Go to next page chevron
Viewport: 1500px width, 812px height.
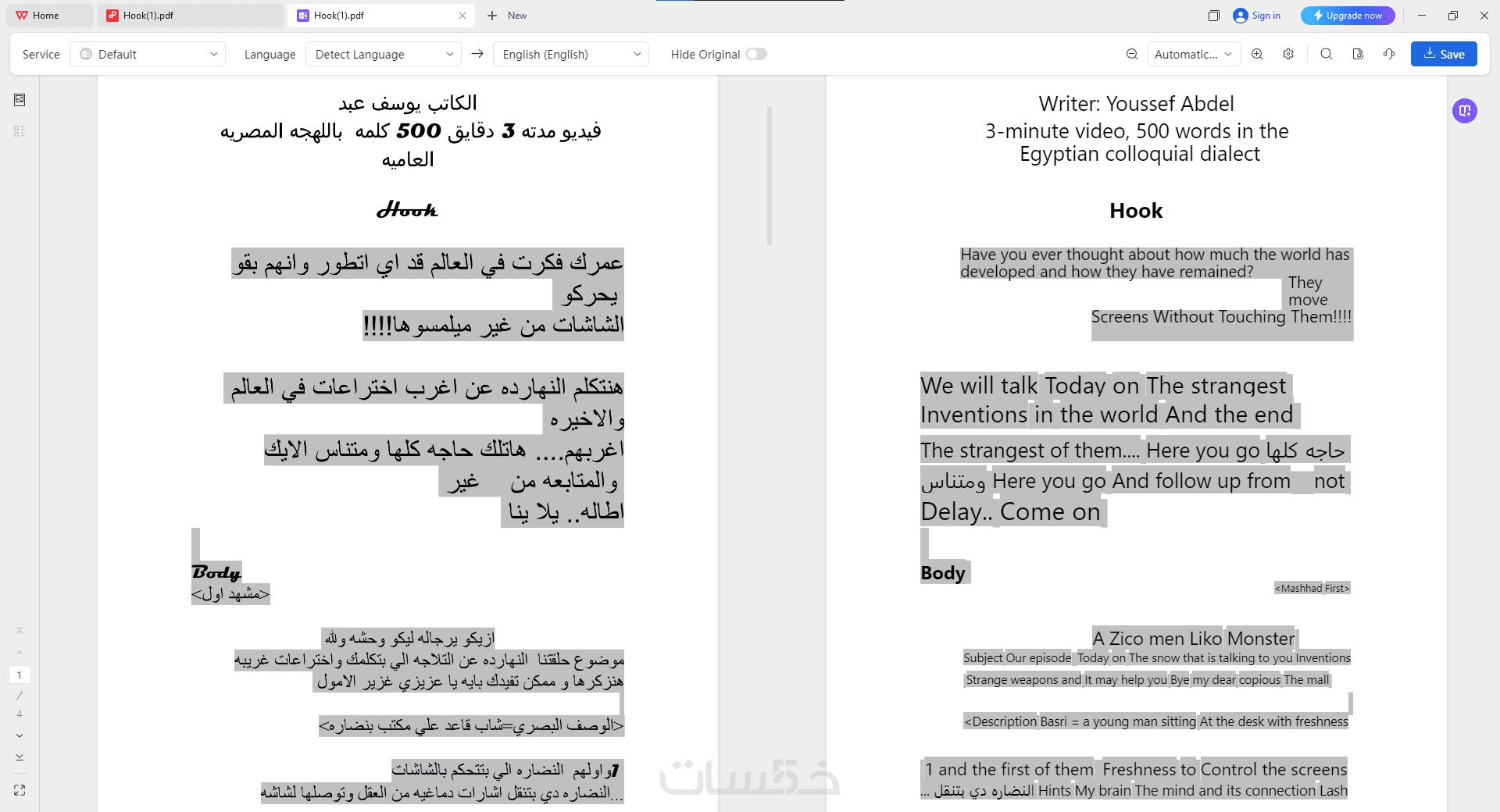(20, 735)
